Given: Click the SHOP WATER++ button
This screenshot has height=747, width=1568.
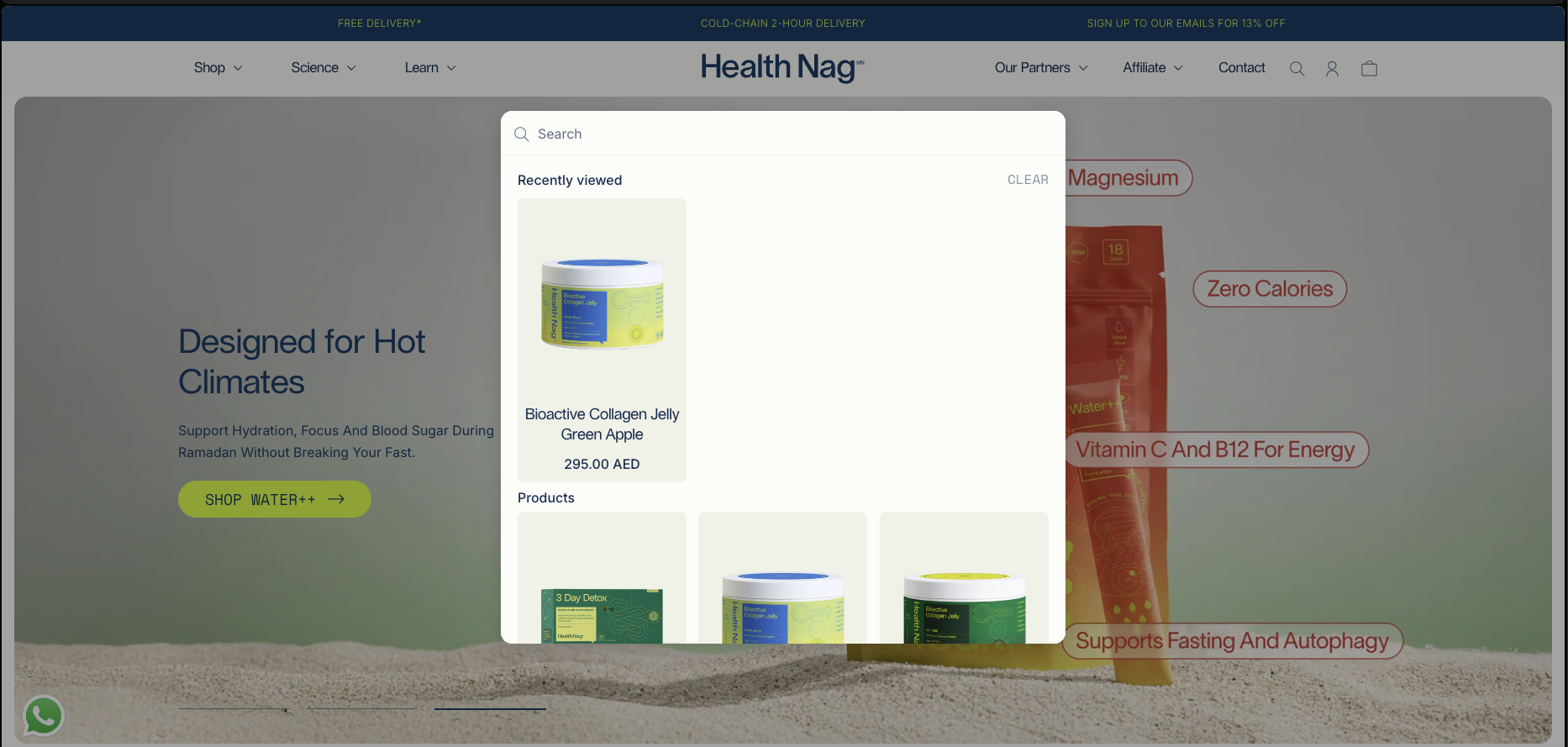Looking at the screenshot, I should click(x=275, y=499).
